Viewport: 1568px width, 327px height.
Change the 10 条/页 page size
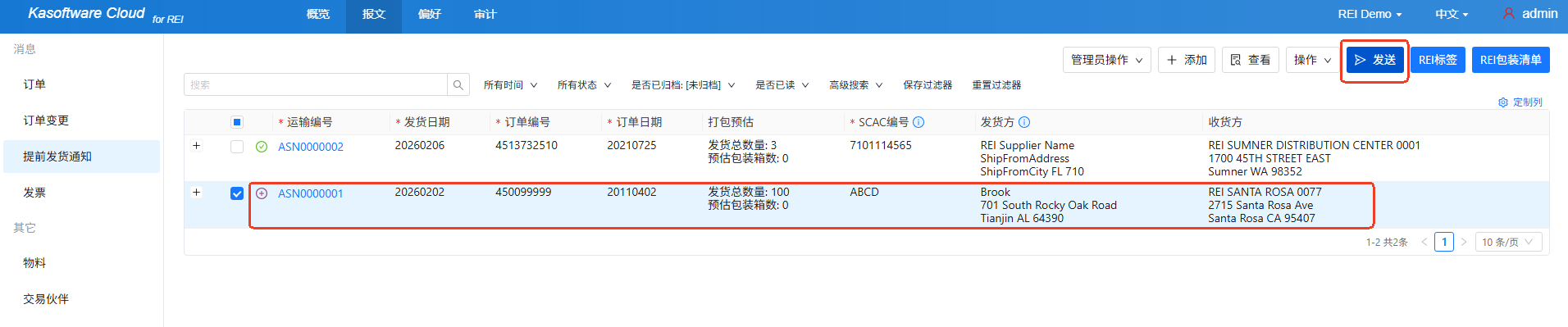coord(1508,242)
